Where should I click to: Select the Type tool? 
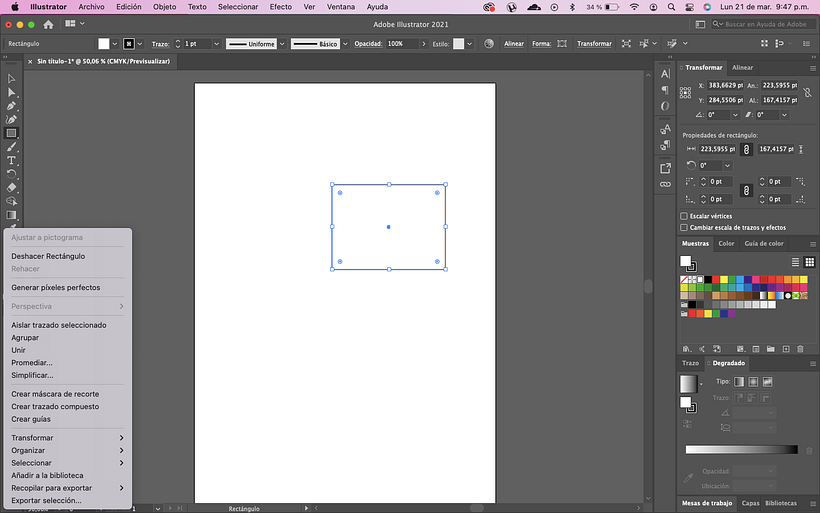pos(12,161)
